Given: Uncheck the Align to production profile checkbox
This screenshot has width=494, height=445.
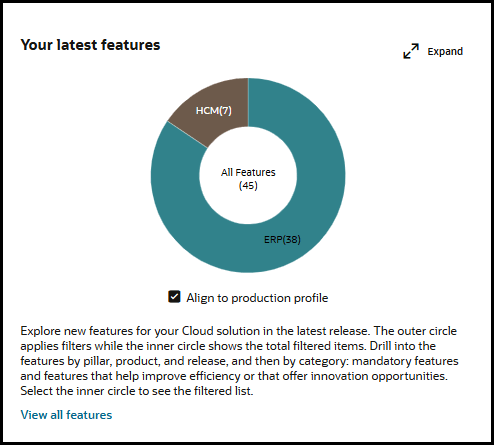Looking at the screenshot, I should pos(174,297).
